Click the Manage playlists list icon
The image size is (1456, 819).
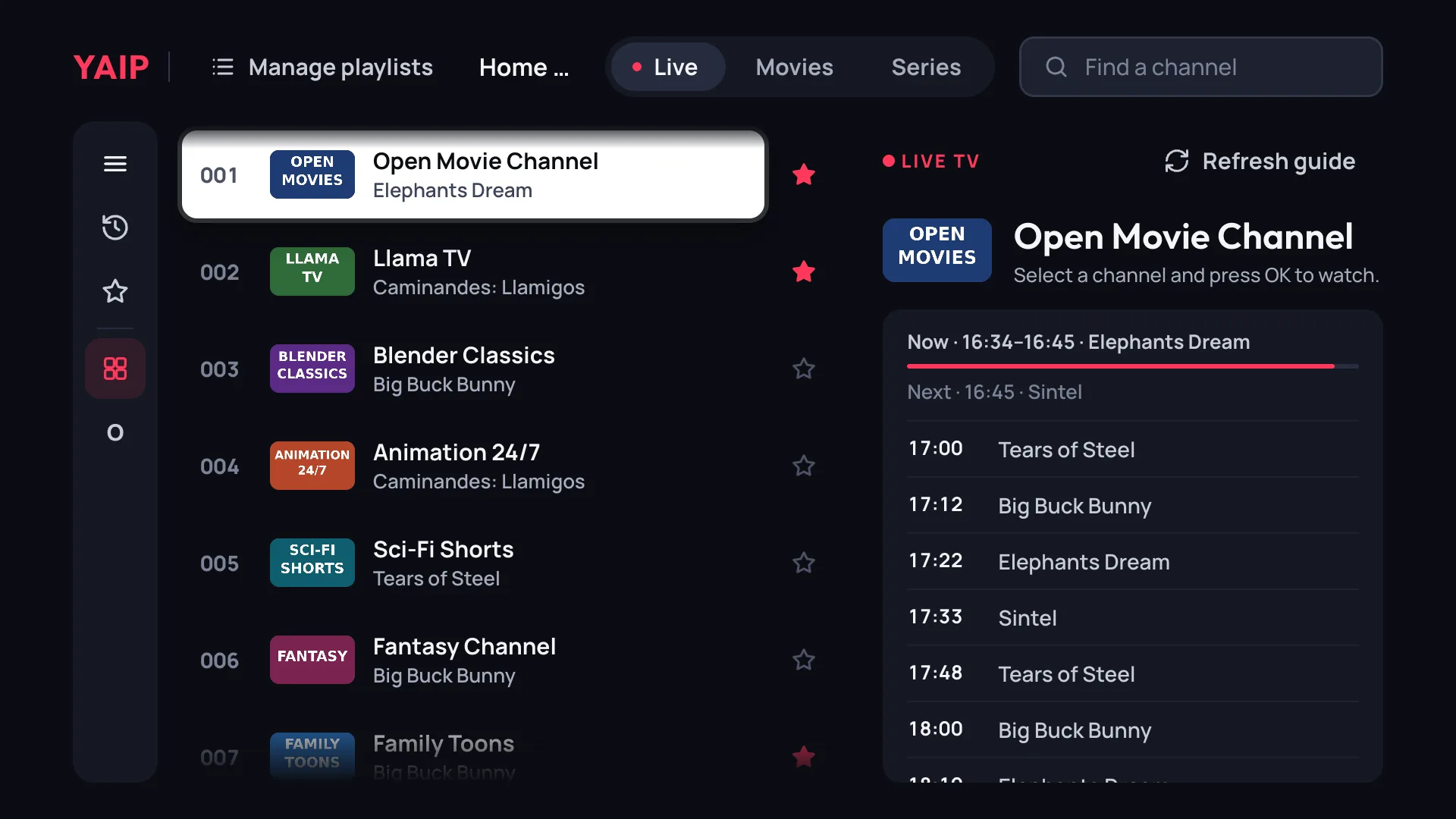point(223,67)
